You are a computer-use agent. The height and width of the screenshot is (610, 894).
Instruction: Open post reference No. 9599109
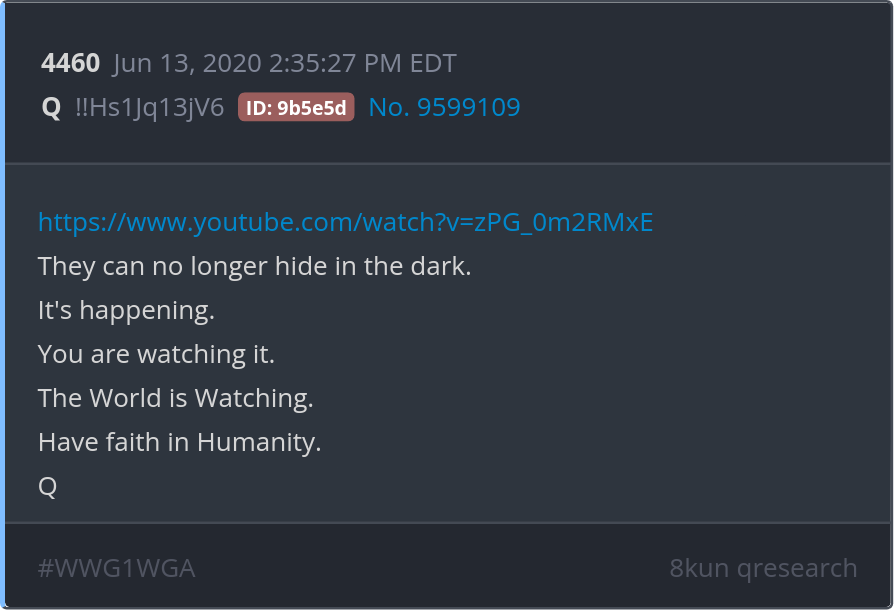pyautogui.click(x=445, y=107)
